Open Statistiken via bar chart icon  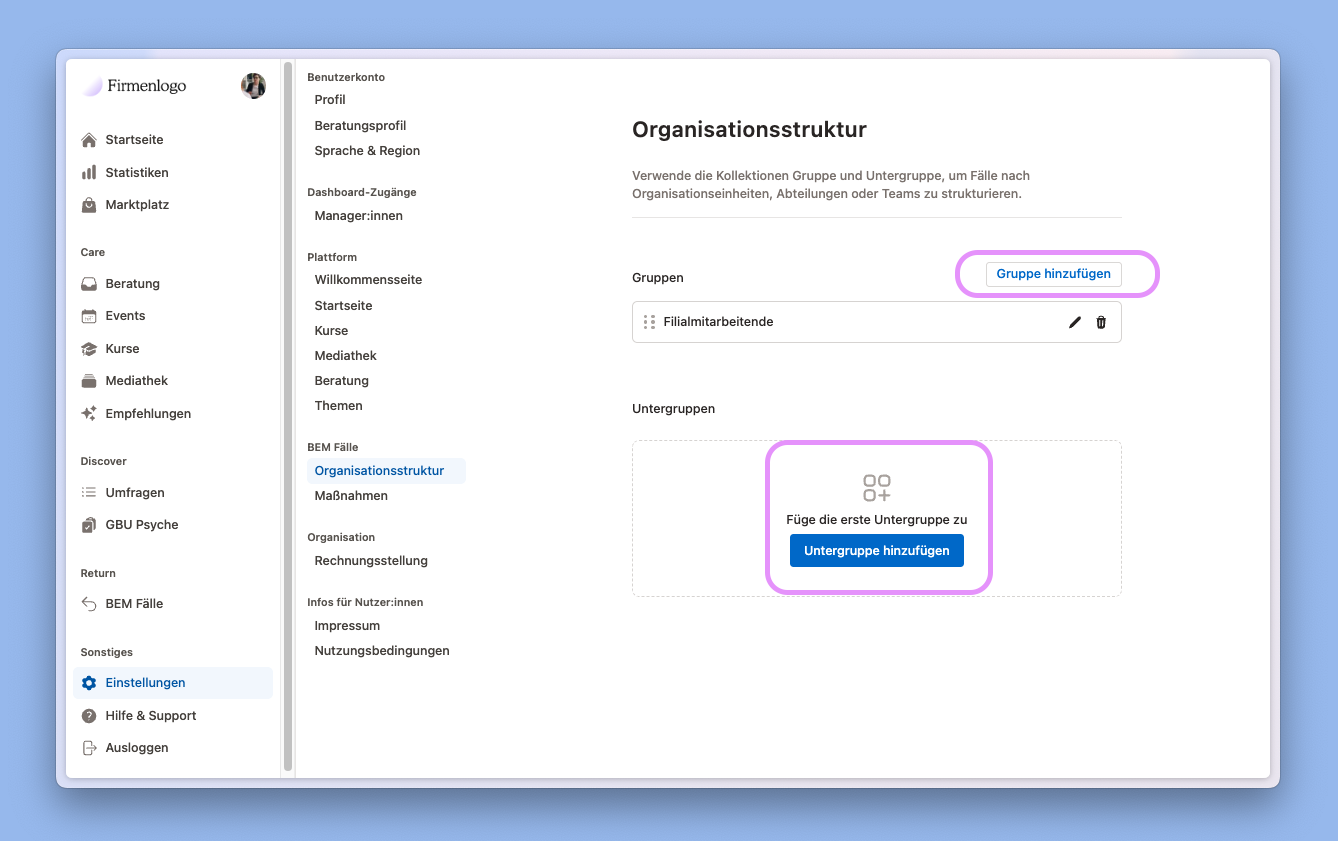(x=89, y=173)
